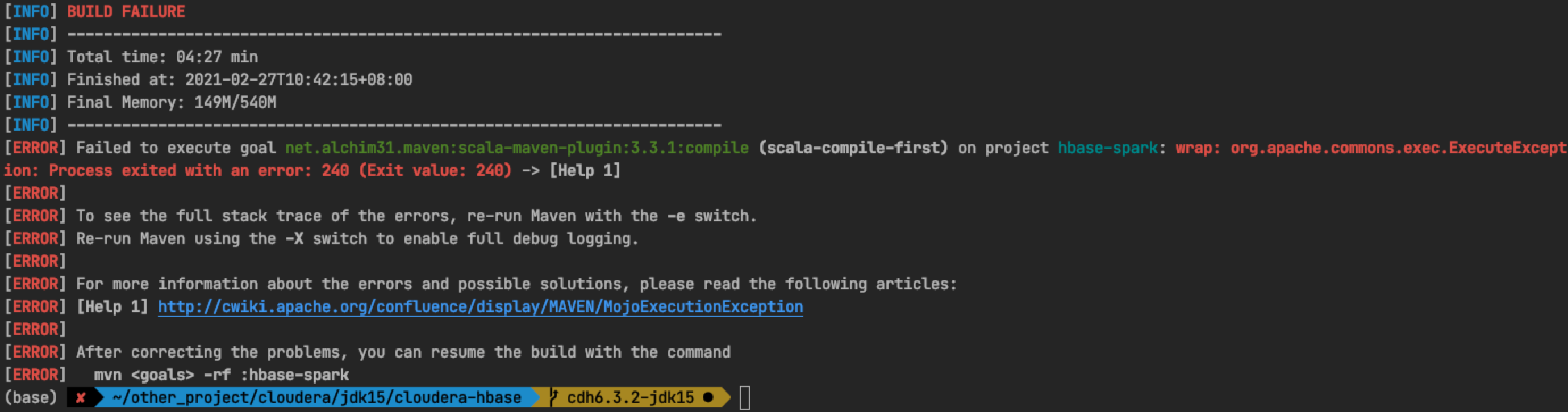Click the scala-maven-plugin:3.3.1:compile goal text
This screenshot has height=412, width=1568.
click(517, 148)
